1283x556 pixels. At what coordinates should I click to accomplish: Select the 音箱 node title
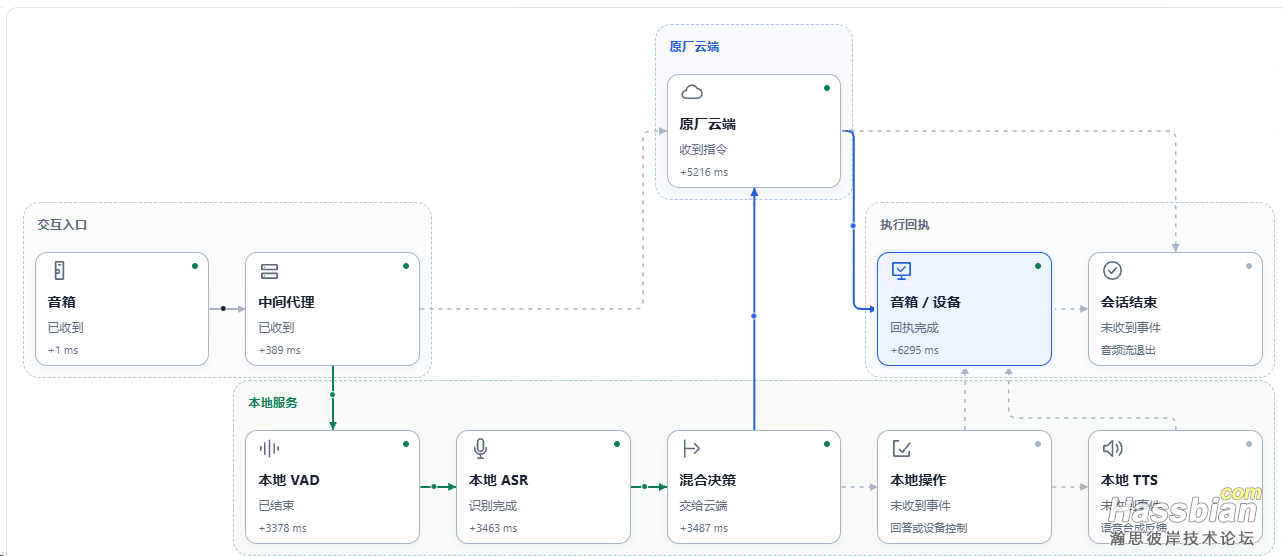tap(62, 302)
